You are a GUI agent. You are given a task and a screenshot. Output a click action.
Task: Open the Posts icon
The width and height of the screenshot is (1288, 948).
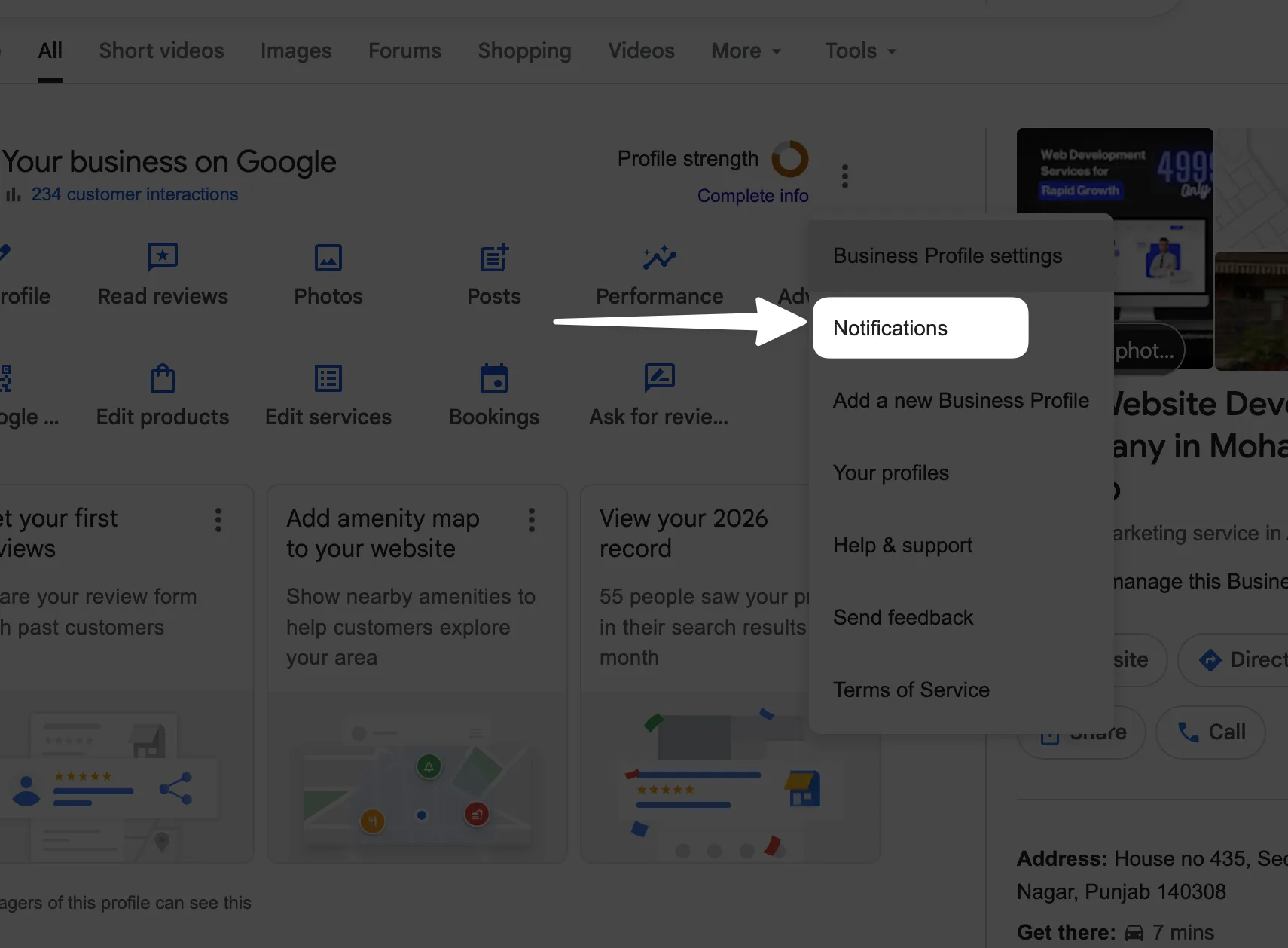(x=494, y=258)
